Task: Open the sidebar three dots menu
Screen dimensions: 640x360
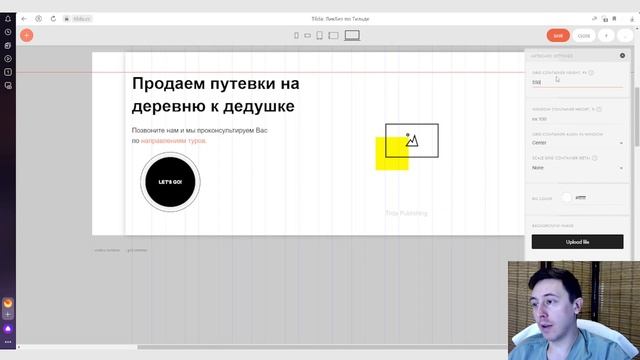Action: (x=8, y=342)
